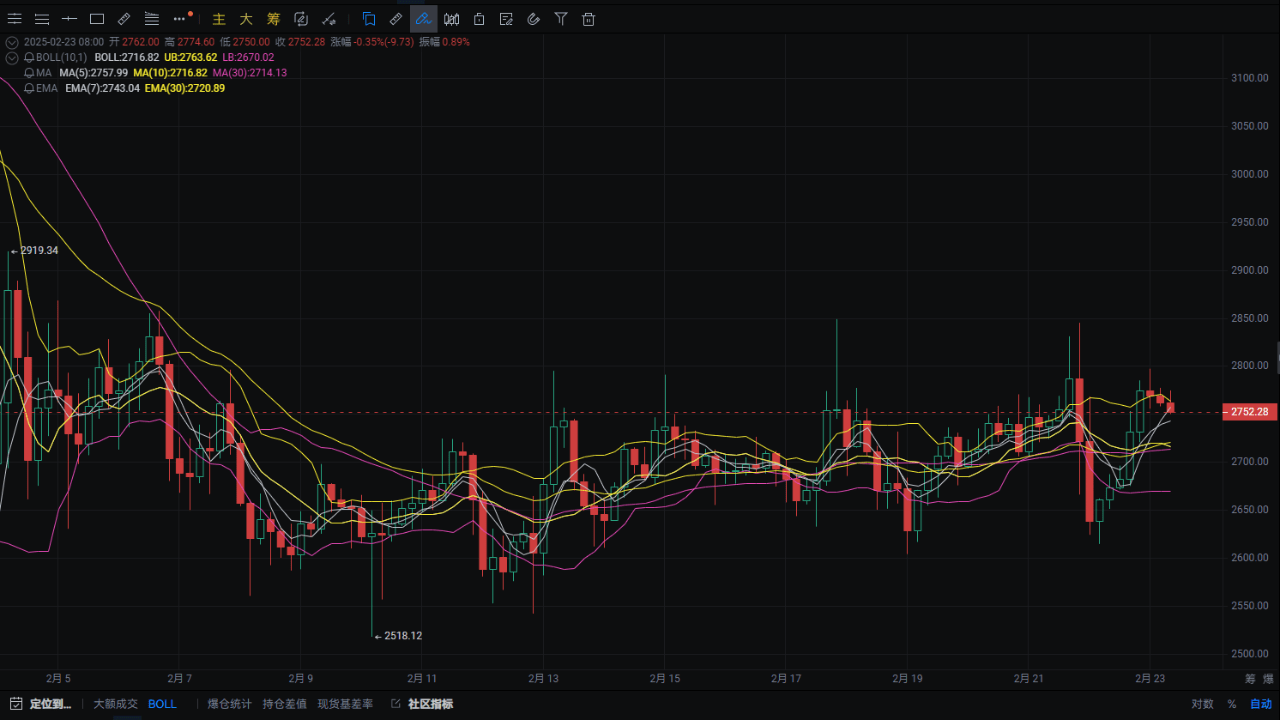Click the 自动 auto scale link
The image size is (1280, 720).
pyautogui.click(x=1259, y=703)
